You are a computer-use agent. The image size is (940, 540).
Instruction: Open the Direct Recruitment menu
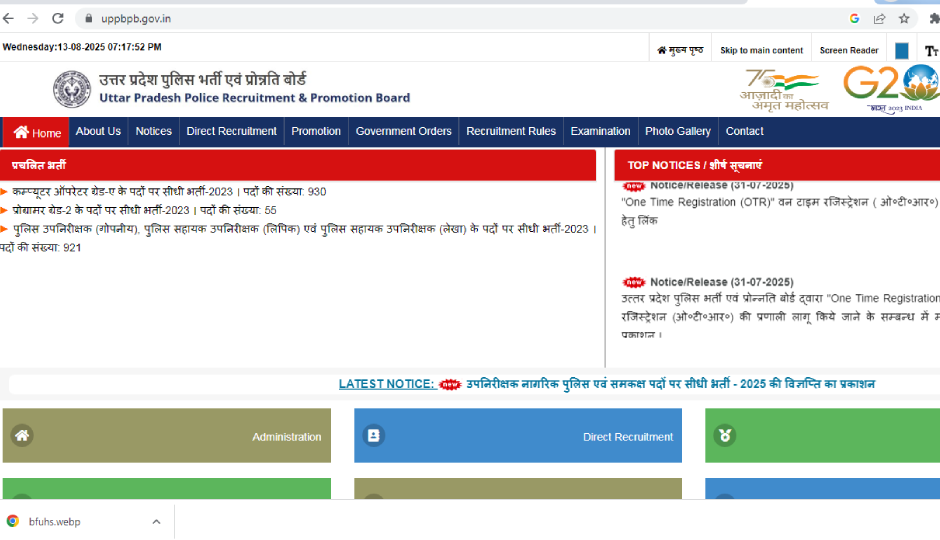point(231,131)
